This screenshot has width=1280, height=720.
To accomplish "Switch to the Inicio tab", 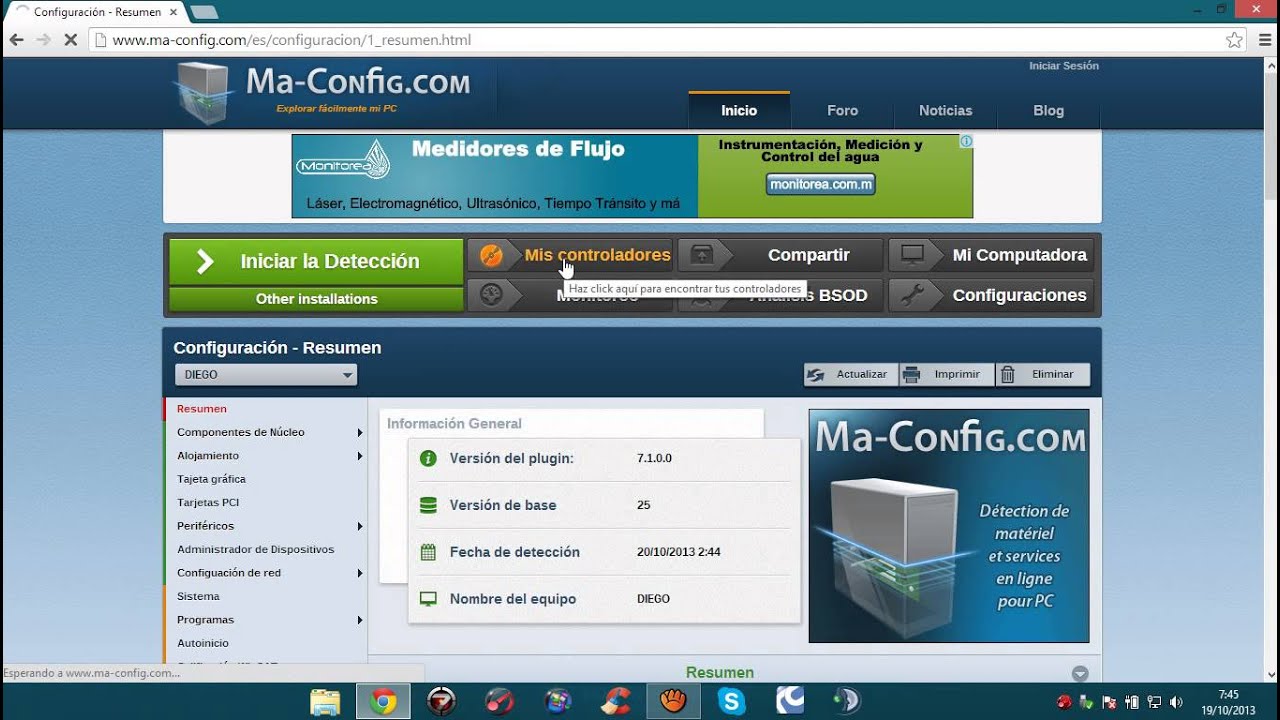I will coord(739,110).
